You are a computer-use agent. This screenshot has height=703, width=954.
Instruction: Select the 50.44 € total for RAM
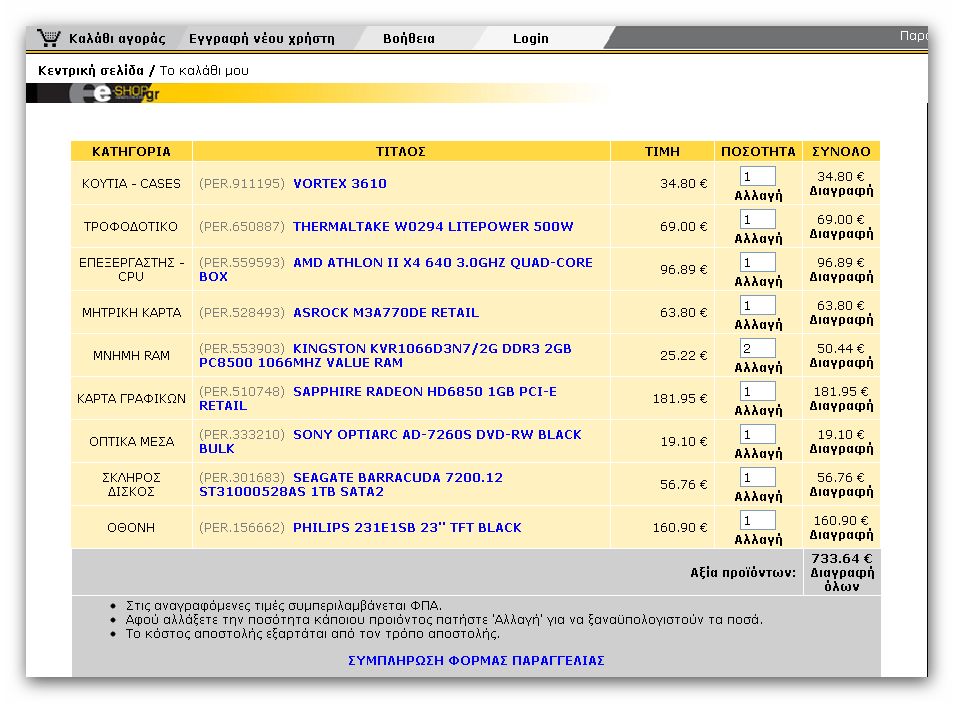[840, 349]
